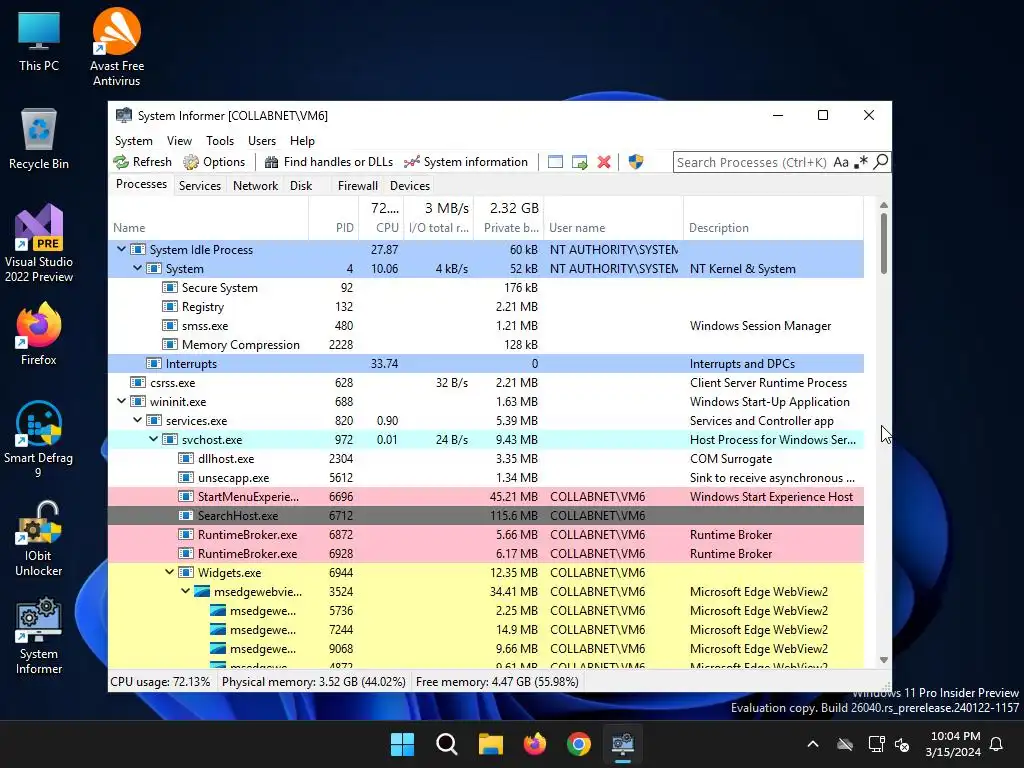Select the csrss.exe process icon
The image size is (1024, 768).
(138, 382)
